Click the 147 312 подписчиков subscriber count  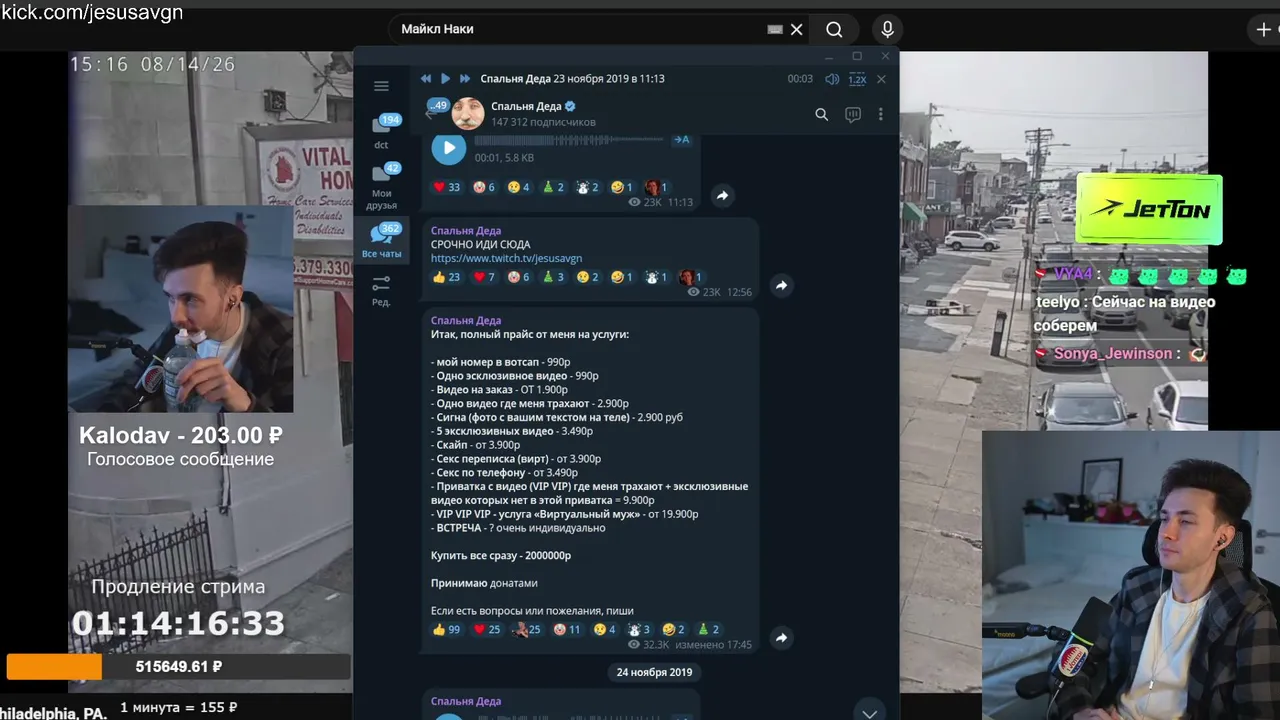pyautogui.click(x=543, y=122)
